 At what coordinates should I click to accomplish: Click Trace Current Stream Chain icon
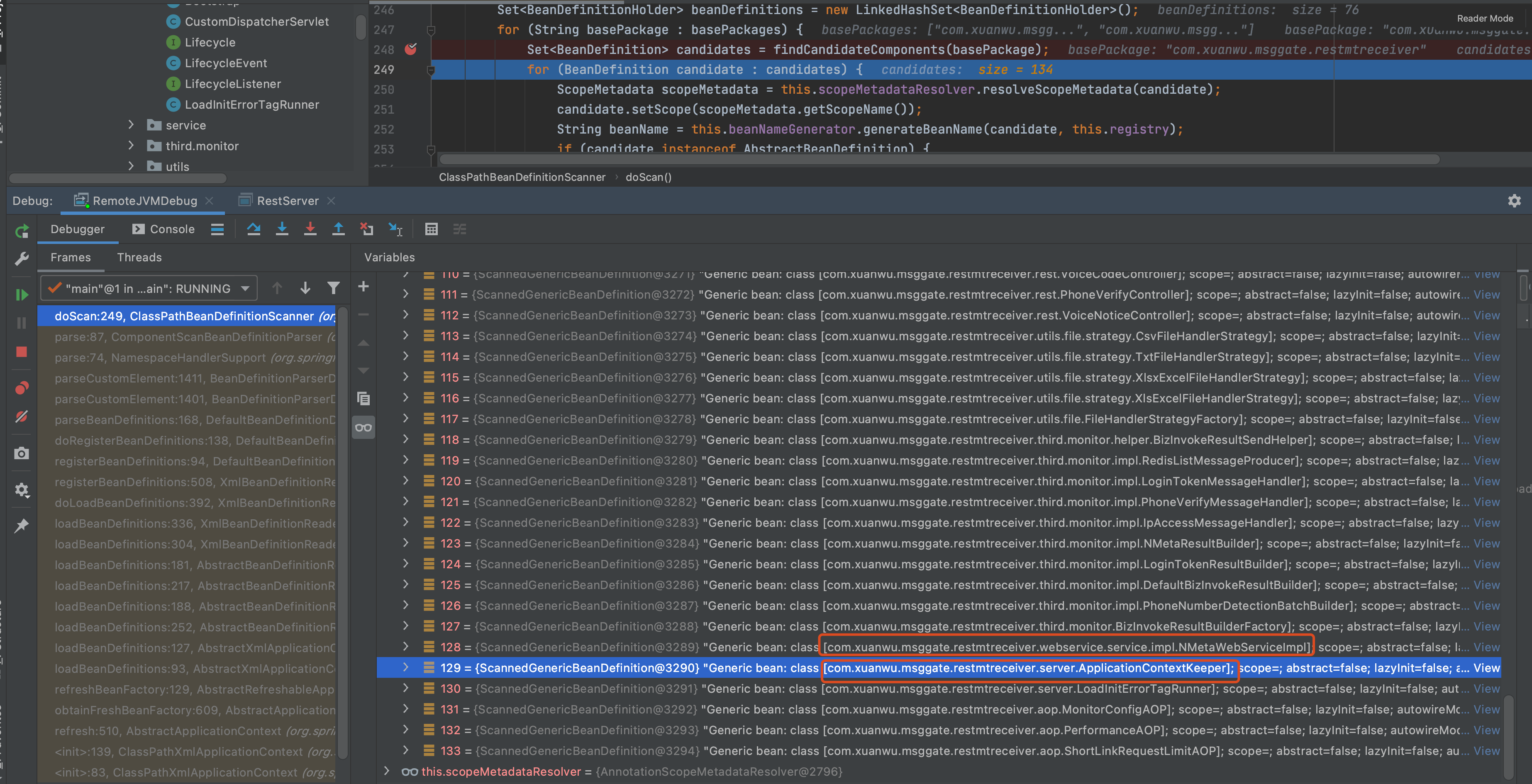pos(460,229)
